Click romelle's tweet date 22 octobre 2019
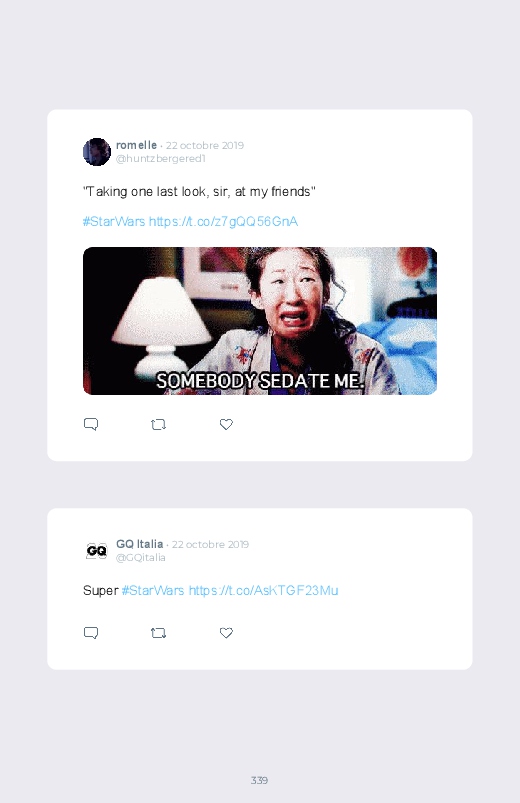This screenshot has height=803, width=520. (x=205, y=145)
